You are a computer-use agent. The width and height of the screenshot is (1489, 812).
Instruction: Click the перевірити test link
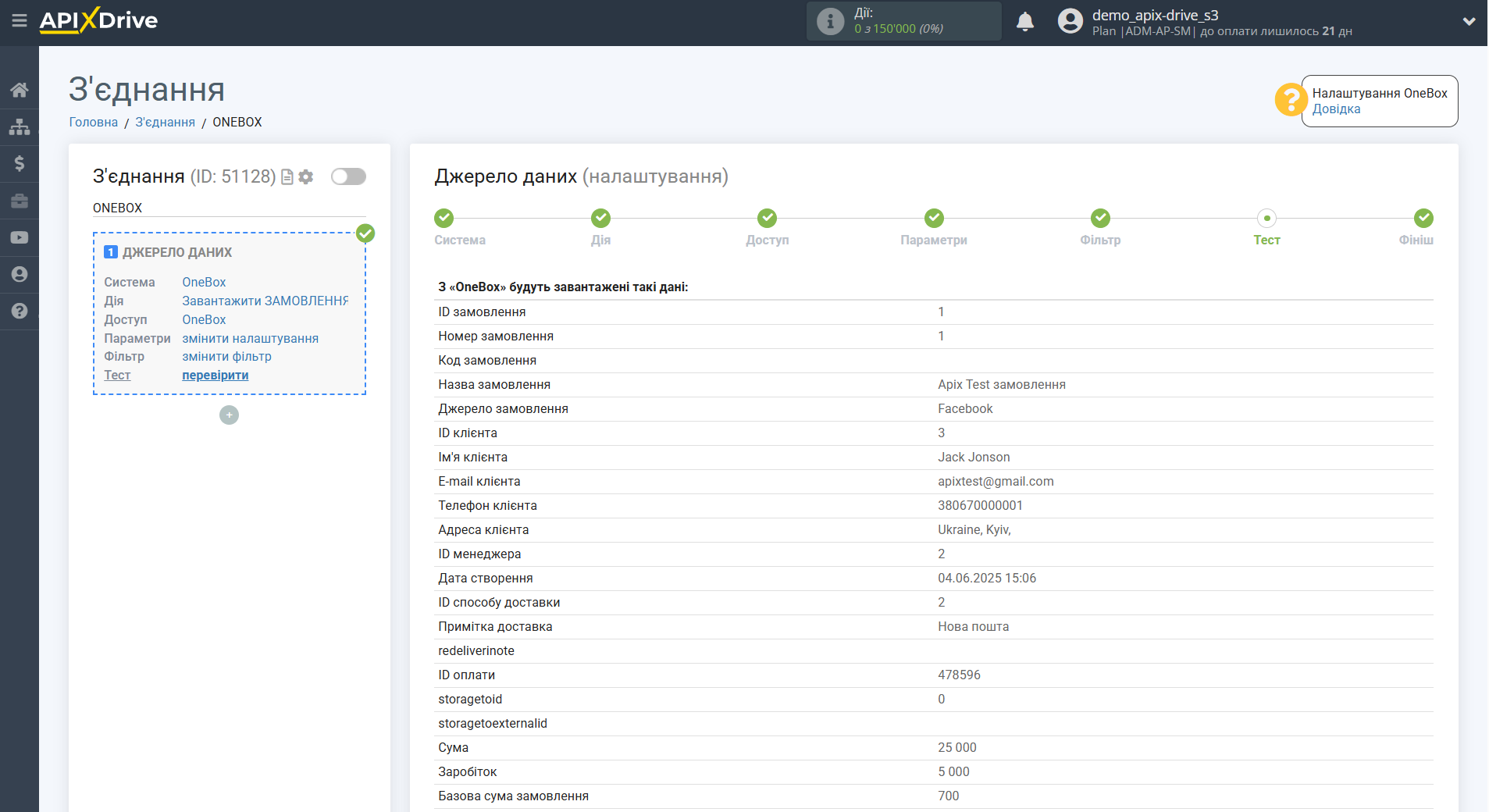[x=215, y=375]
